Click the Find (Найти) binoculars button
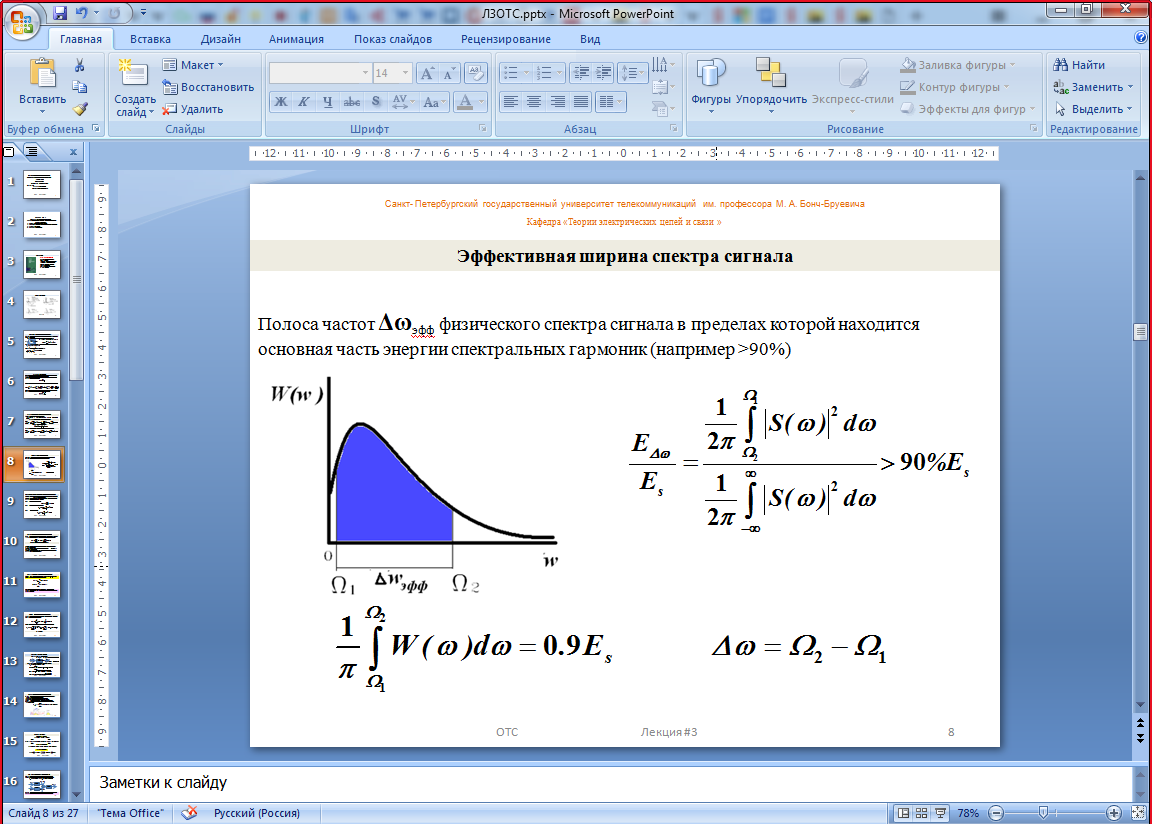This screenshot has height=824, width=1152. pos(1079,65)
